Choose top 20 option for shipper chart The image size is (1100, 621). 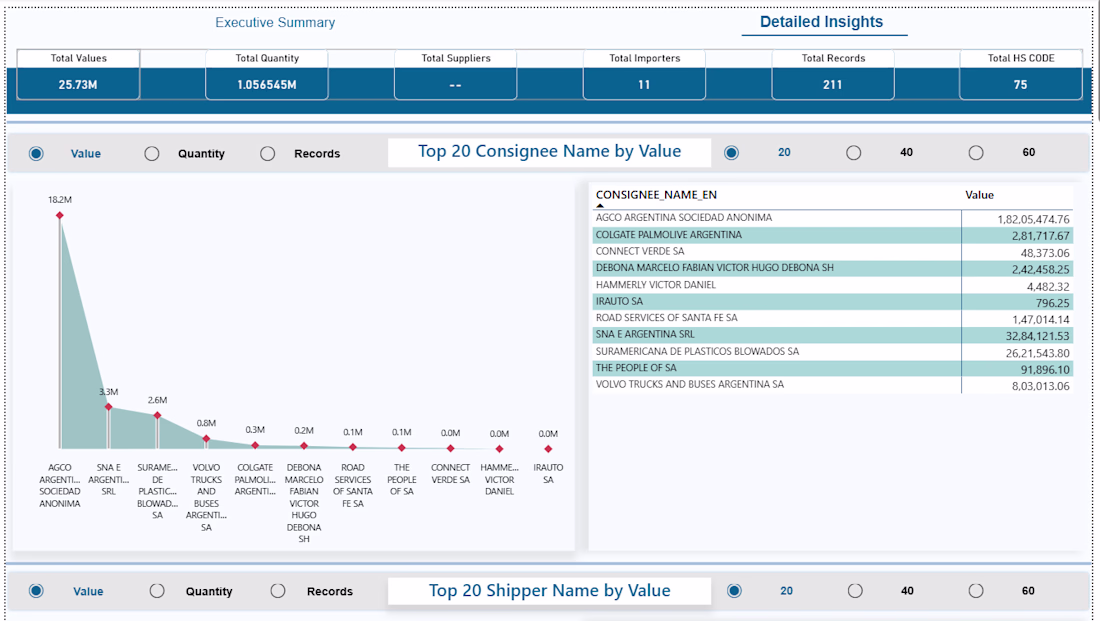735,591
